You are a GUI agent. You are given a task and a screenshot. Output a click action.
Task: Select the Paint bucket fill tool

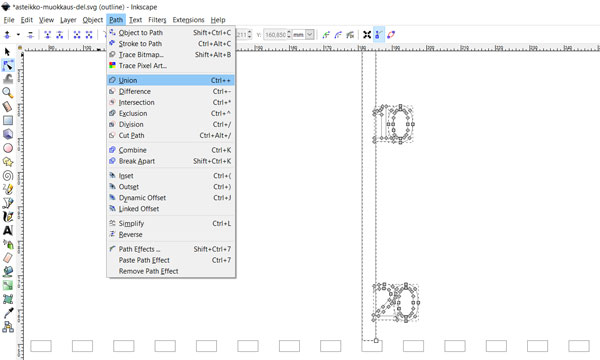[8, 272]
